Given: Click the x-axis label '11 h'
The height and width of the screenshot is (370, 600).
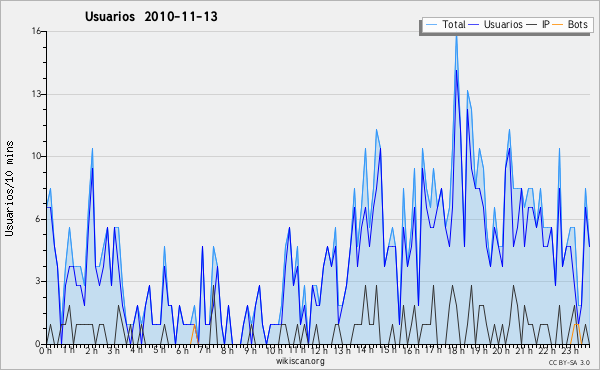Looking at the screenshot, I should pos(297,350).
